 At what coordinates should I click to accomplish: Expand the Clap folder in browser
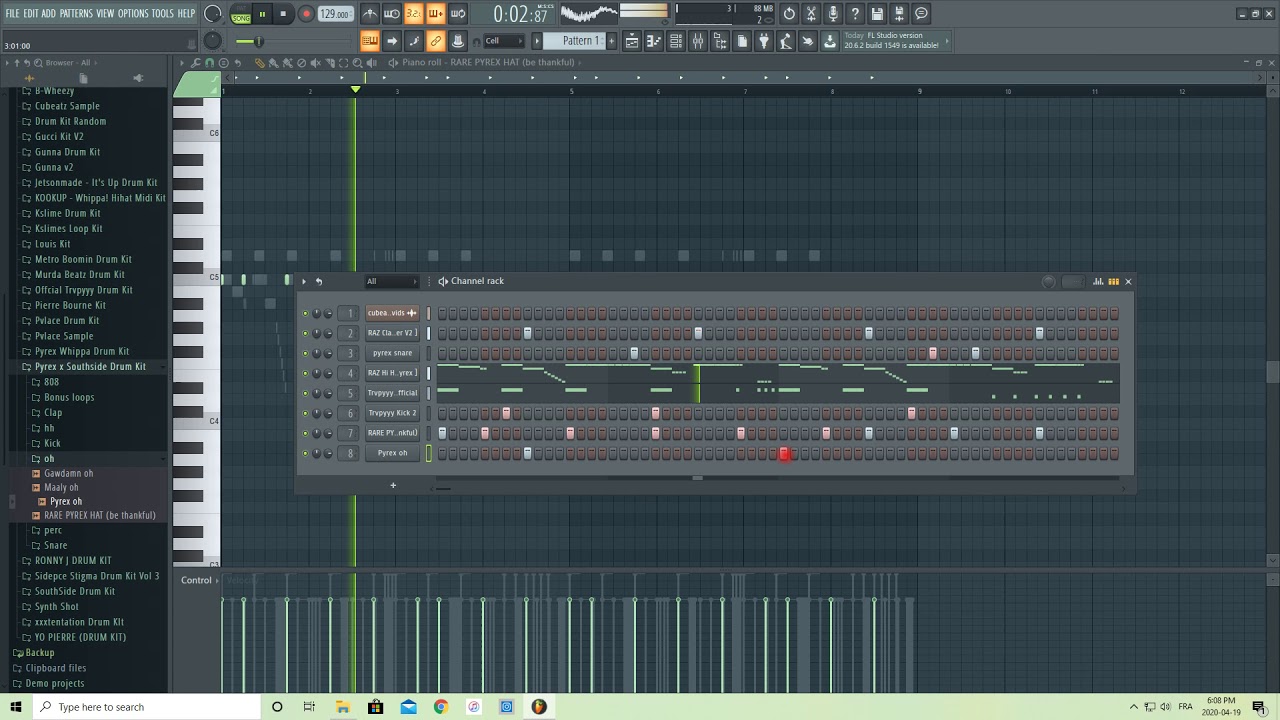click(53, 413)
